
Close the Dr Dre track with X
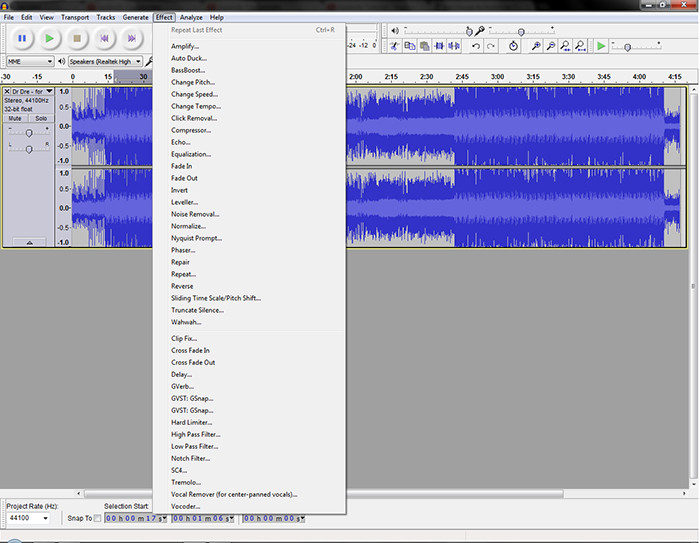[7, 91]
